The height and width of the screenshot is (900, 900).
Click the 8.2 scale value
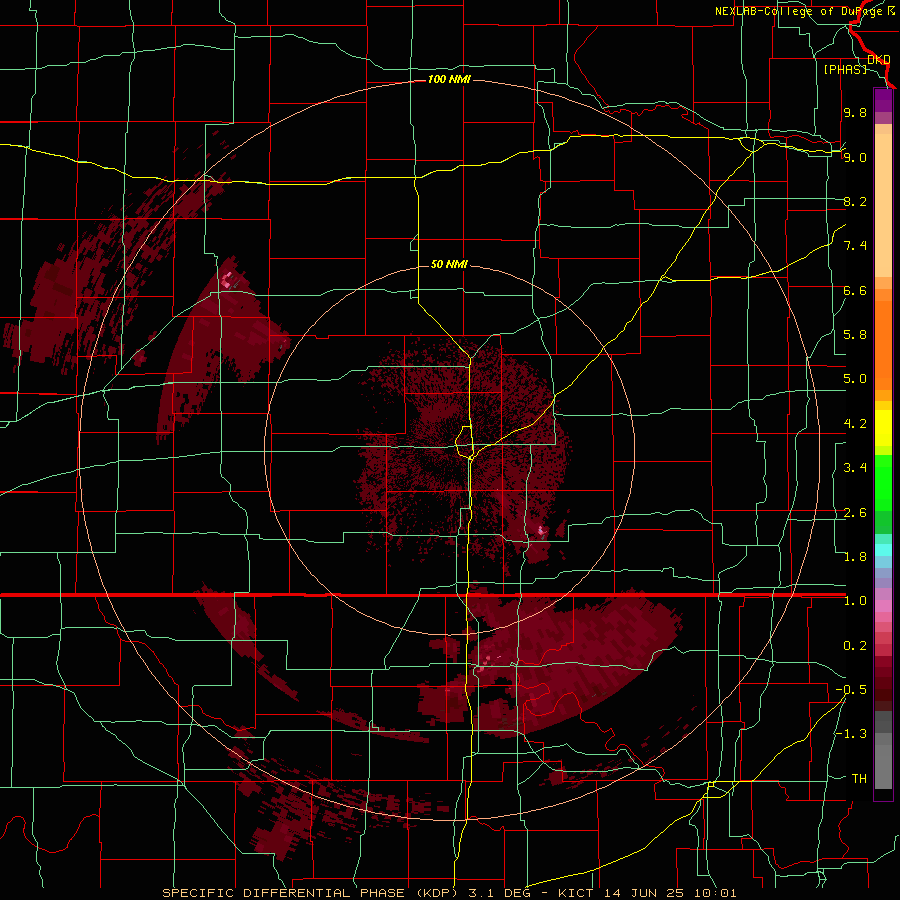[x=855, y=201]
